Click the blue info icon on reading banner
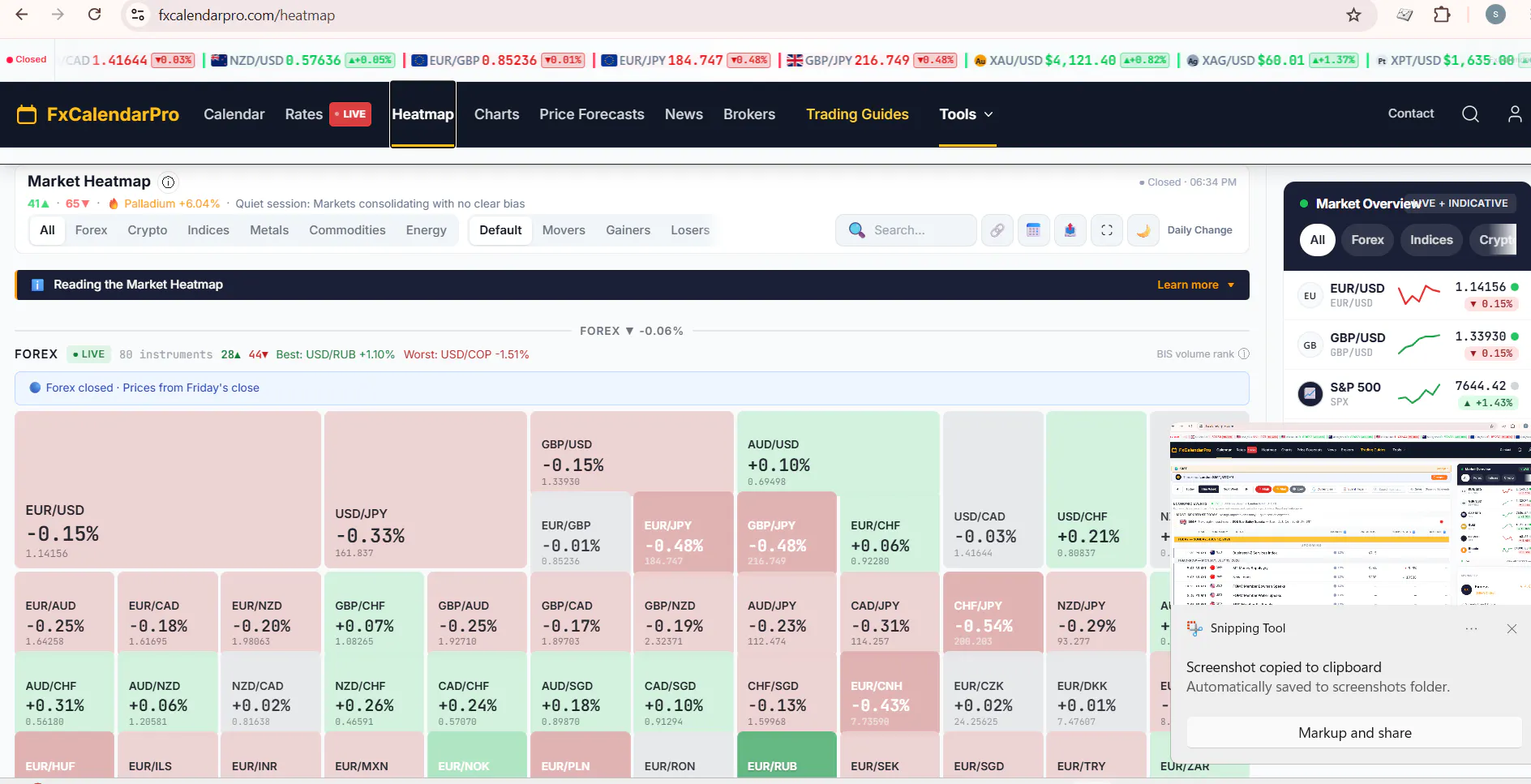Viewport: 1531px width, 784px height. click(37, 285)
